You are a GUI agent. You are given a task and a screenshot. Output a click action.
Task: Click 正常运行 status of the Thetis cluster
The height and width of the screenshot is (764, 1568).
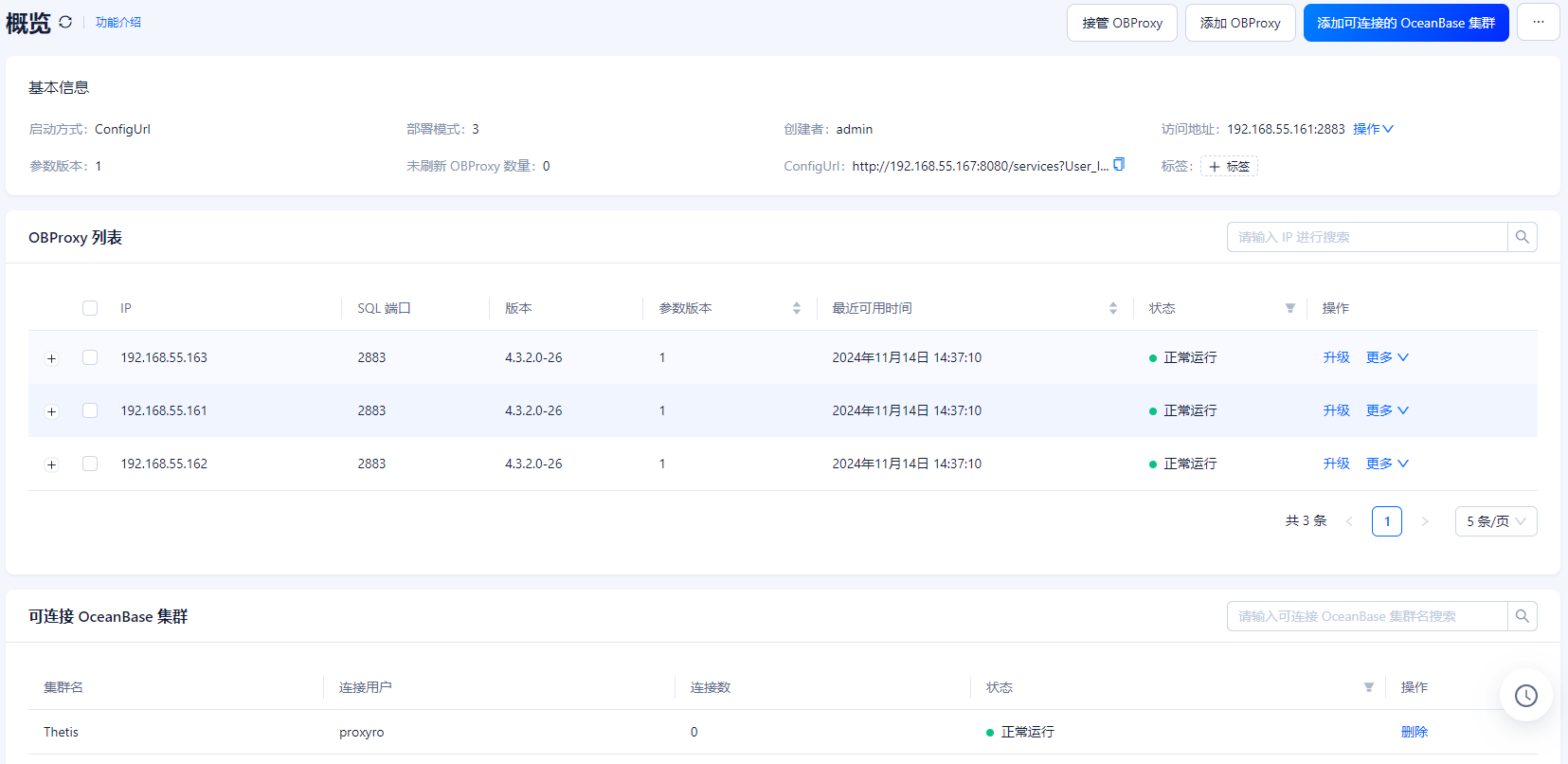[1028, 732]
